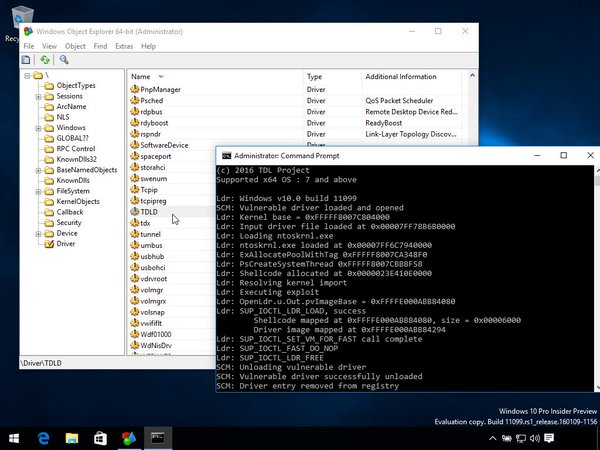This screenshot has height=450, width=600.
Task: Click the Type column header
Action: click(332, 77)
